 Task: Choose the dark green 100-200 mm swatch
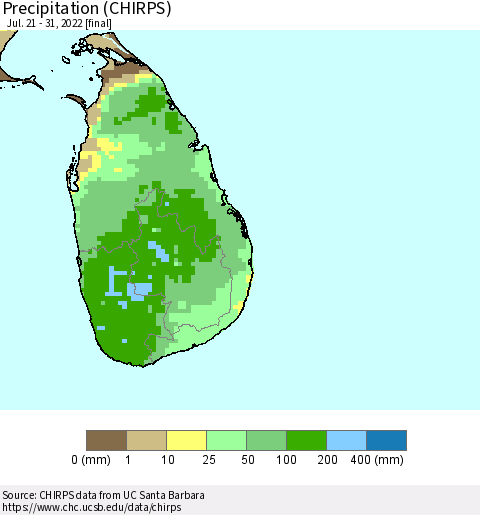pos(306,440)
